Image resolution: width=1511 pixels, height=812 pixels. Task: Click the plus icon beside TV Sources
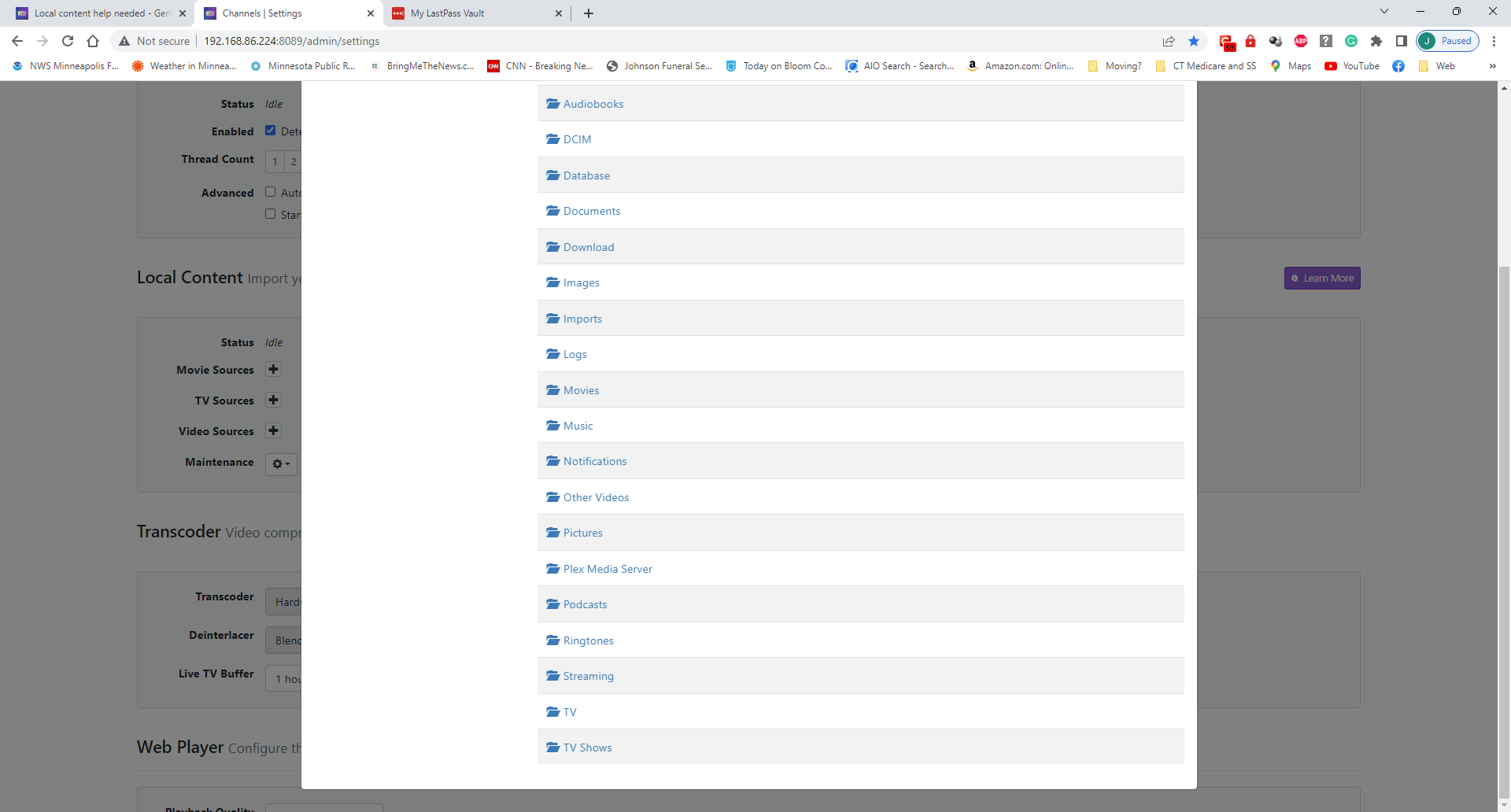click(273, 400)
